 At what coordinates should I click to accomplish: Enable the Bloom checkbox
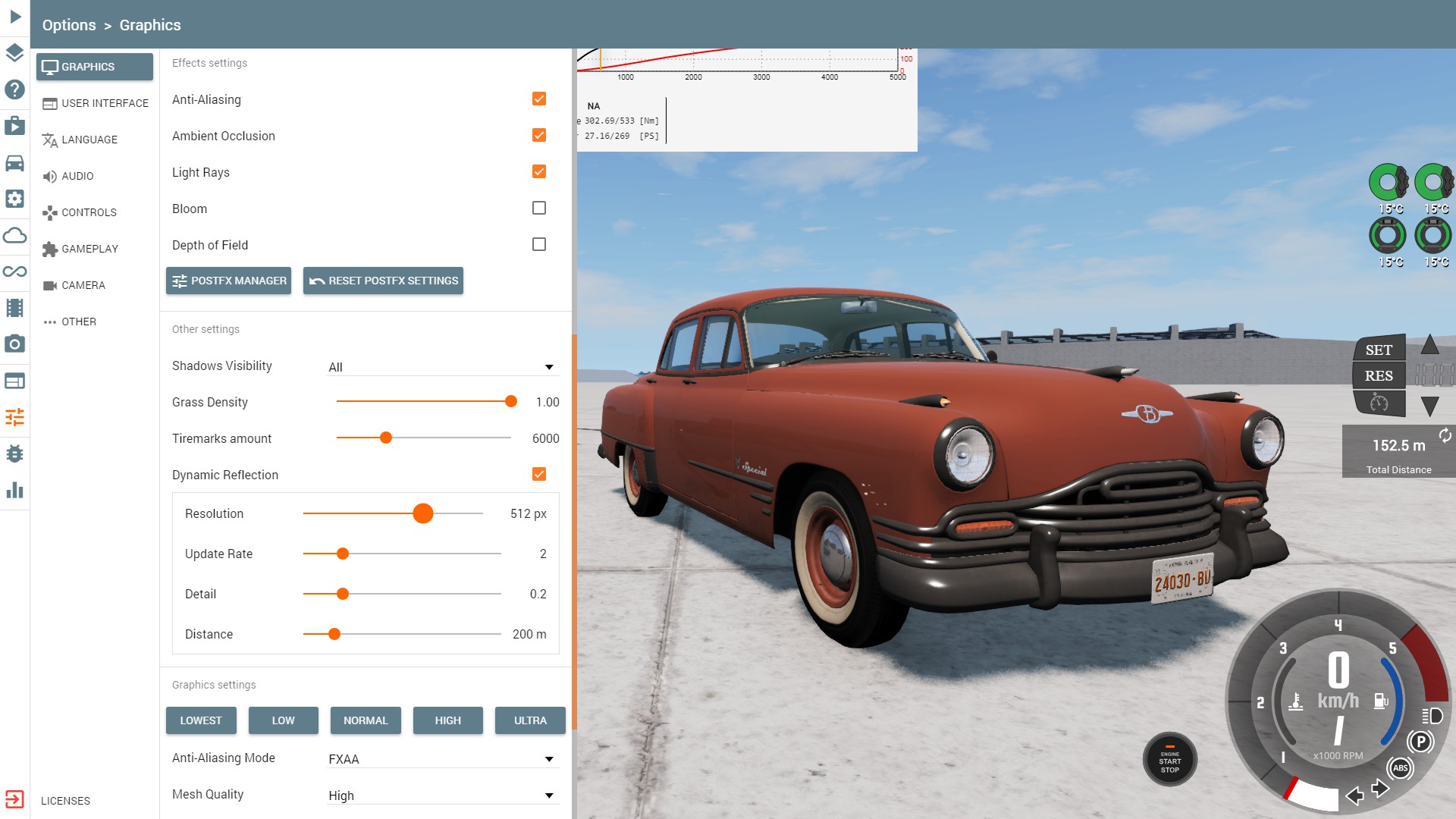(x=539, y=208)
